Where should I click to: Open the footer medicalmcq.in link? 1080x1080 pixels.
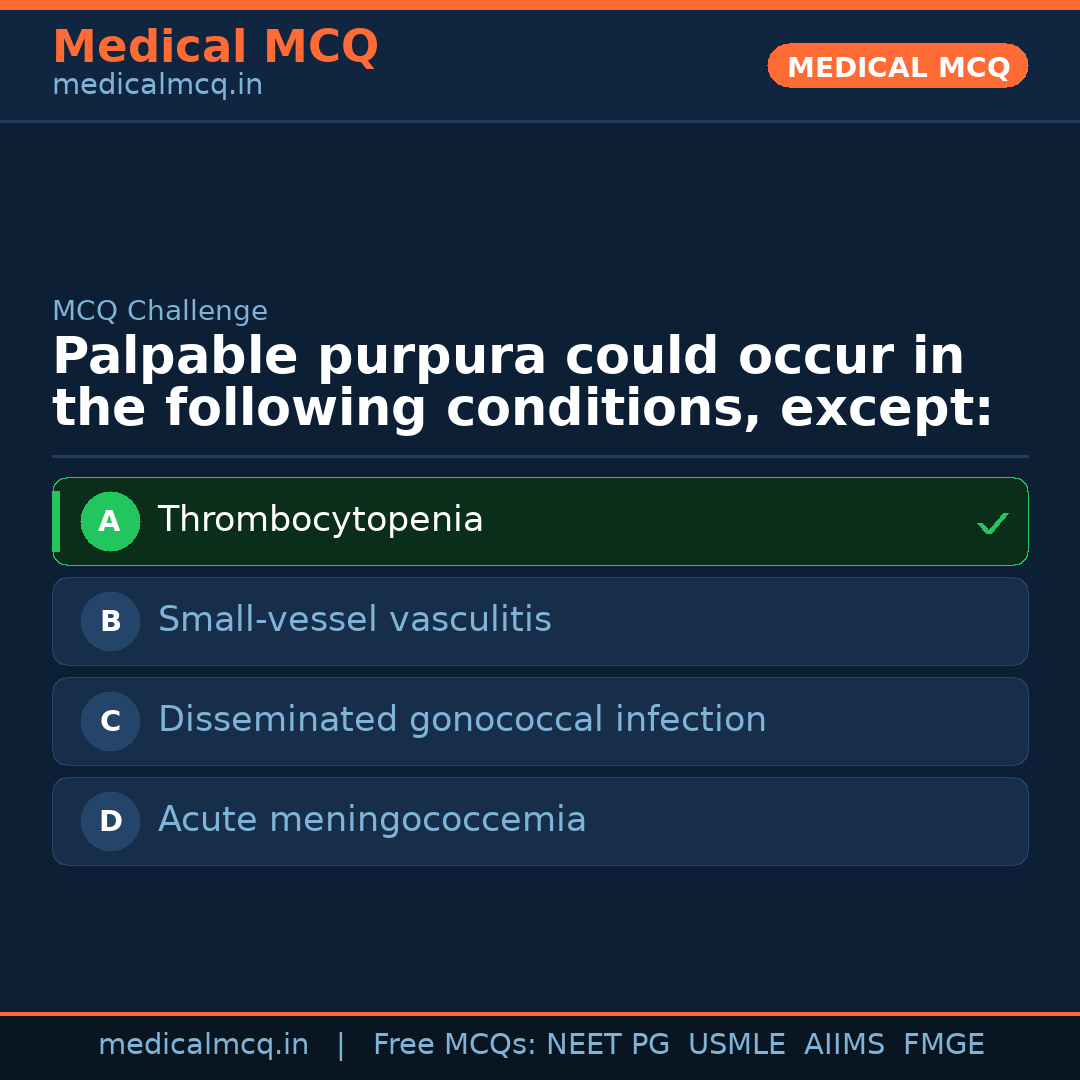tap(203, 1045)
